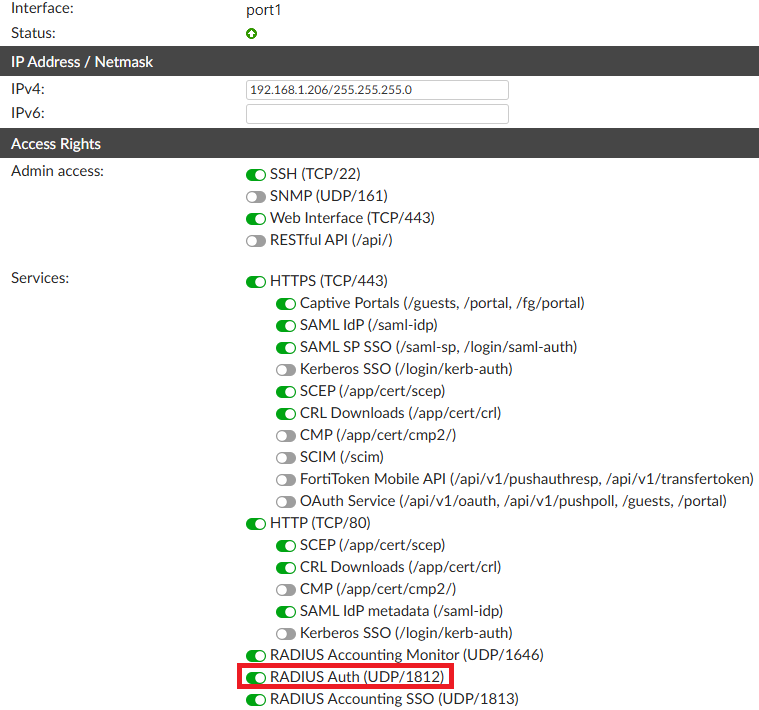Disable SCEP under HTTP
The width and height of the screenshot is (759, 710).
point(286,546)
